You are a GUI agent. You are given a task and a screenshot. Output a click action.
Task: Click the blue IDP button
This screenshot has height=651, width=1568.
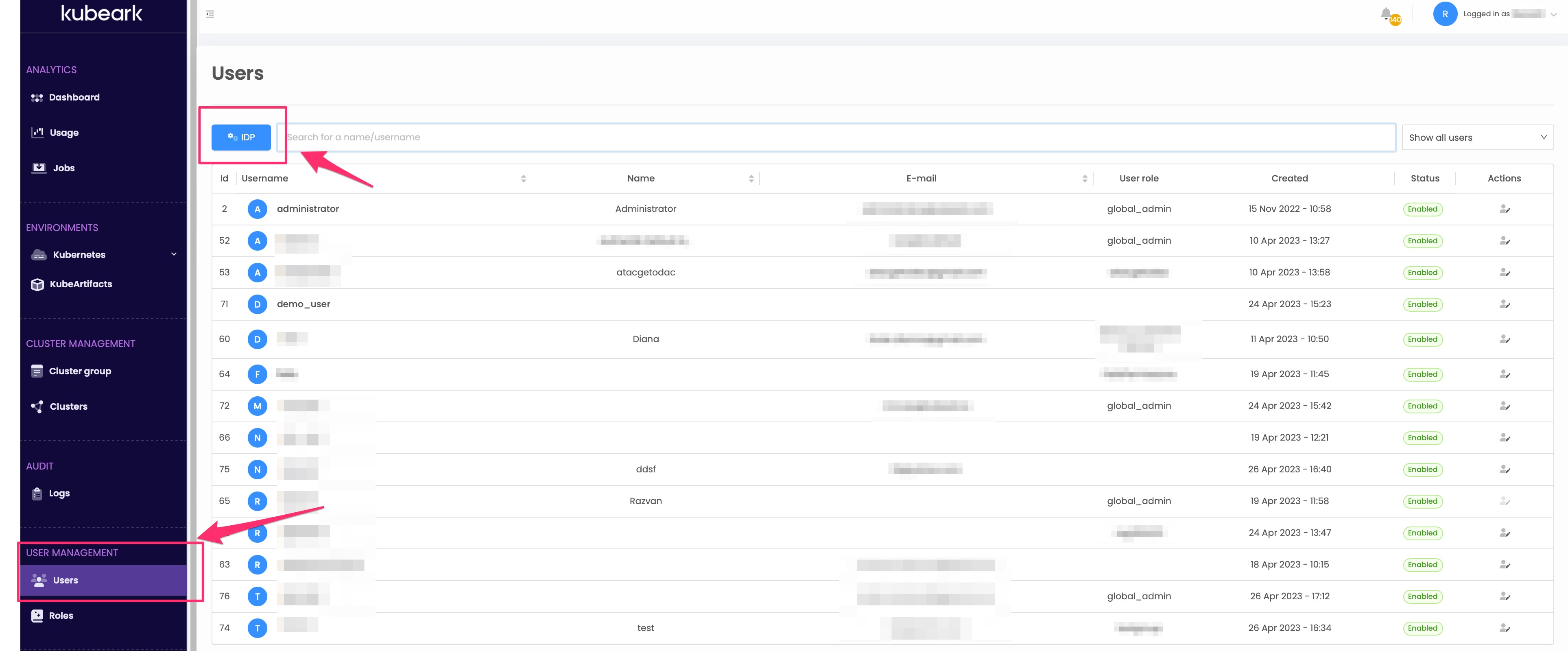pos(241,137)
